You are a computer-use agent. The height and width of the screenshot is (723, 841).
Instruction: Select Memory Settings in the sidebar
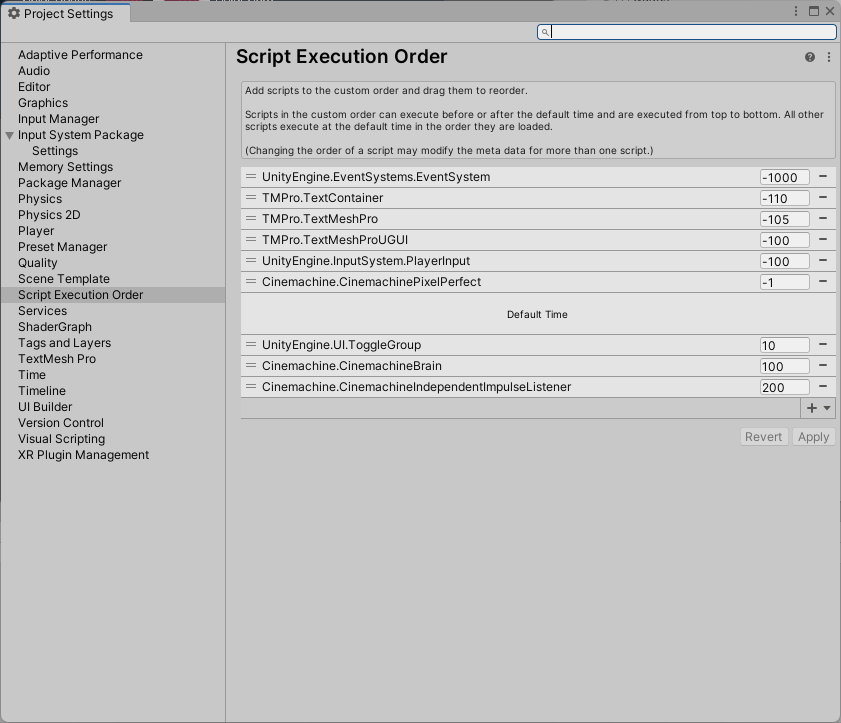[65, 167]
